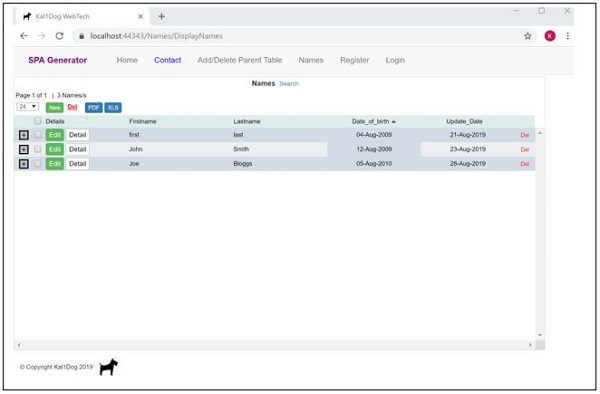Expand the row for Joe Bloggs
The image size is (600, 394).
tap(24, 164)
